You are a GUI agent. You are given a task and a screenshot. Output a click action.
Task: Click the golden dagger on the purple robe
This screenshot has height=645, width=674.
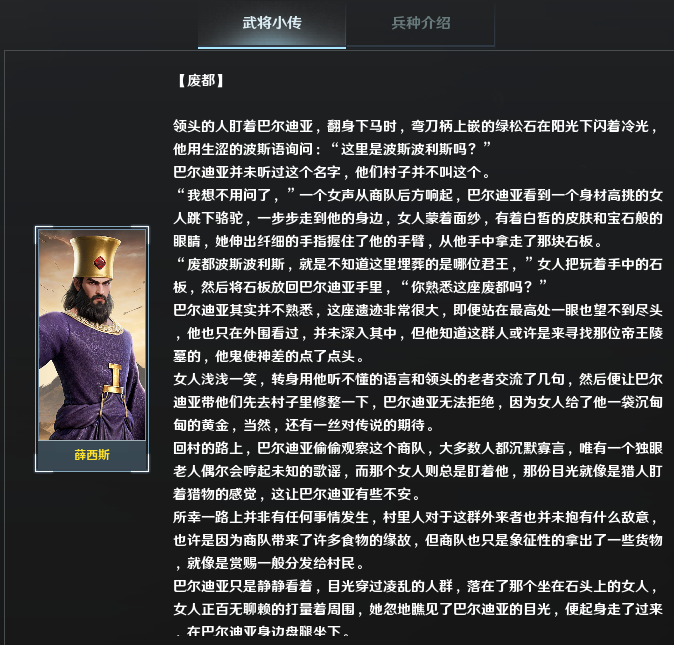[114, 378]
